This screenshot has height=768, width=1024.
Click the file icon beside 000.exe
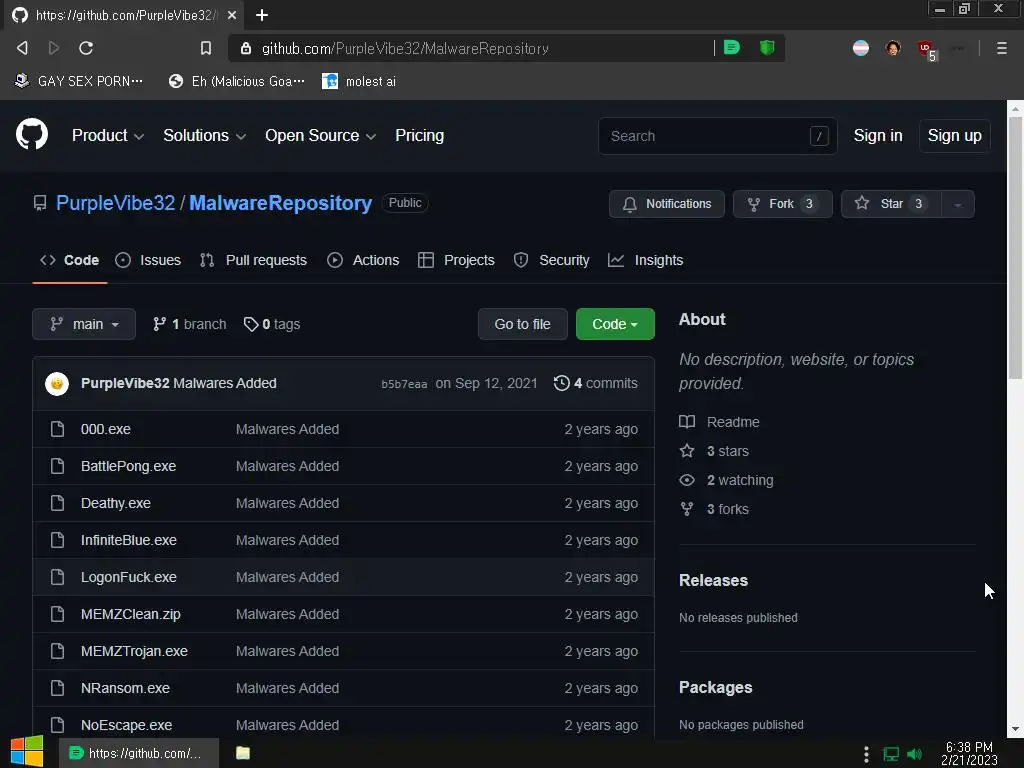tap(57, 429)
